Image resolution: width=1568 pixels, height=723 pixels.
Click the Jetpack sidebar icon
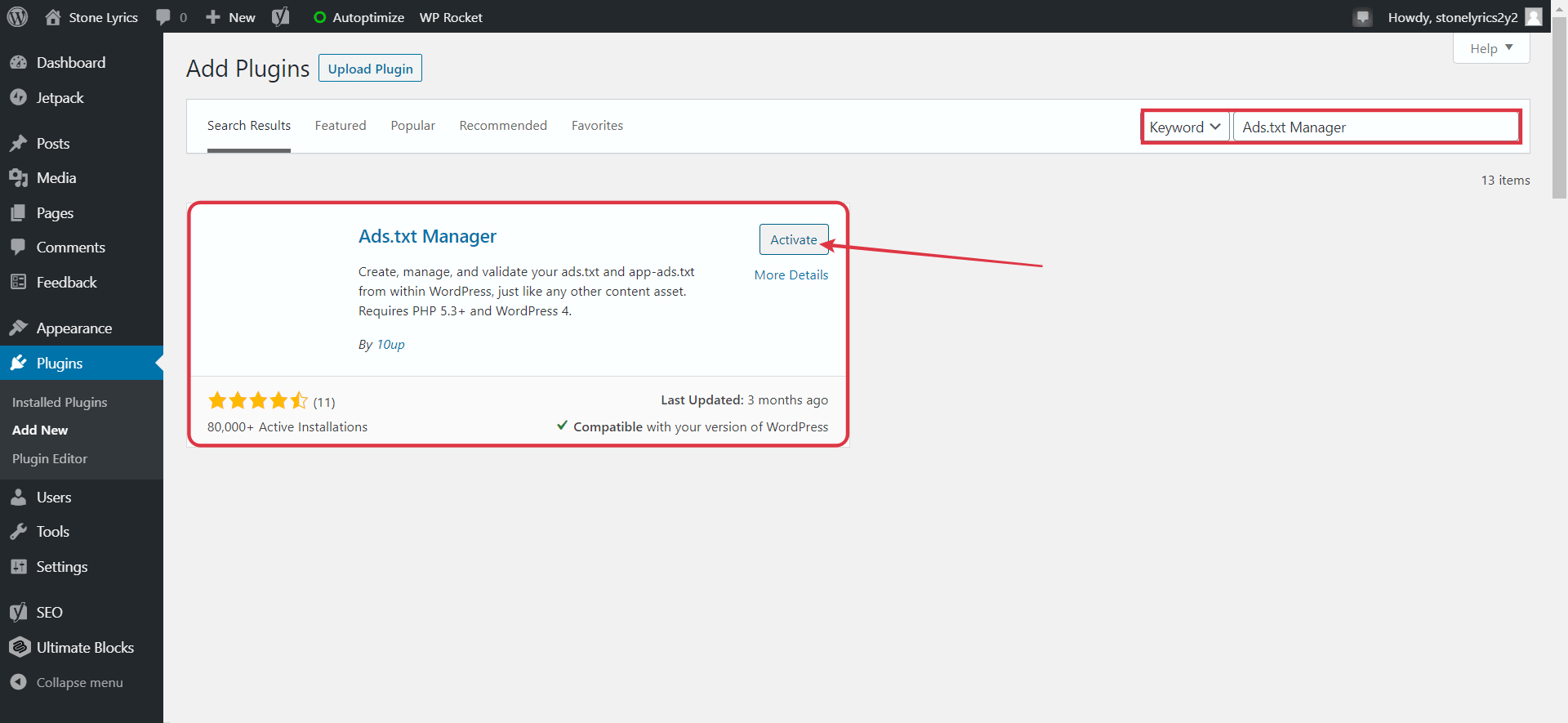[x=19, y=97]
